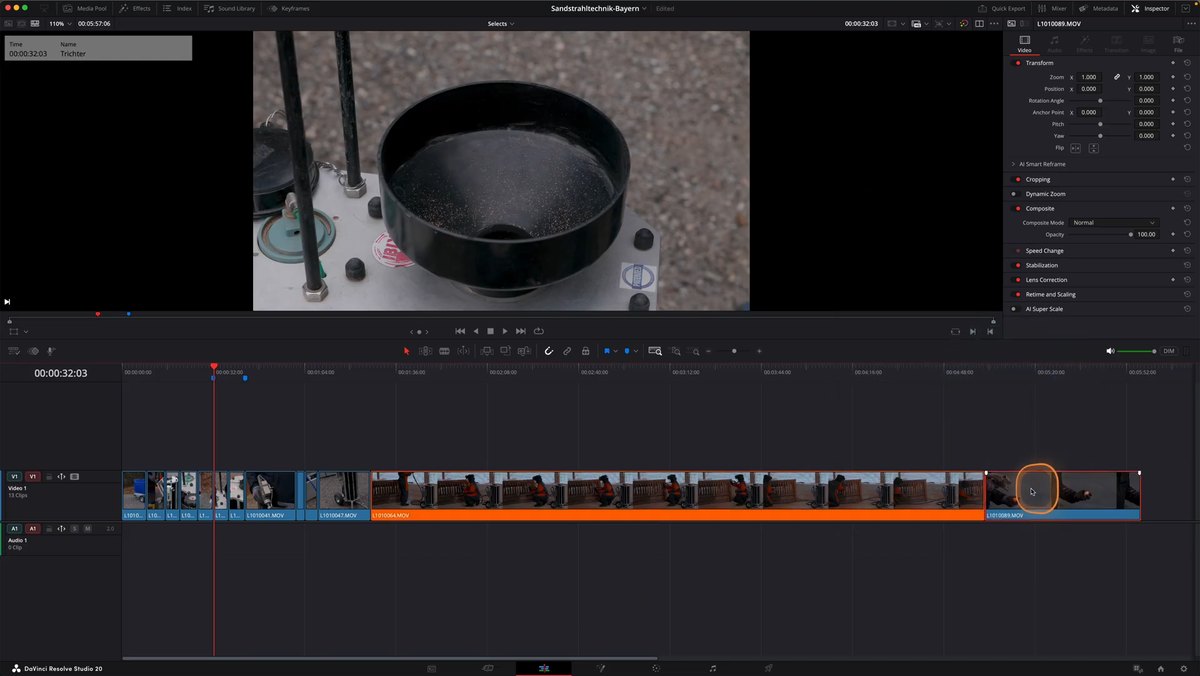Reset the Transform section parameters

[1187, 63]
